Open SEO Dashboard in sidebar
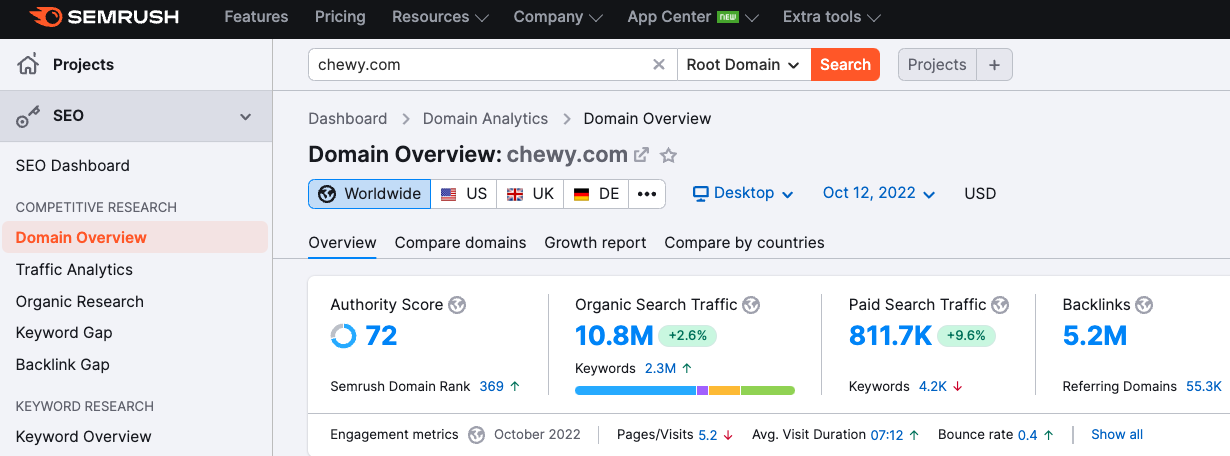Screen dimensions: 1230x456 (73, 166)
